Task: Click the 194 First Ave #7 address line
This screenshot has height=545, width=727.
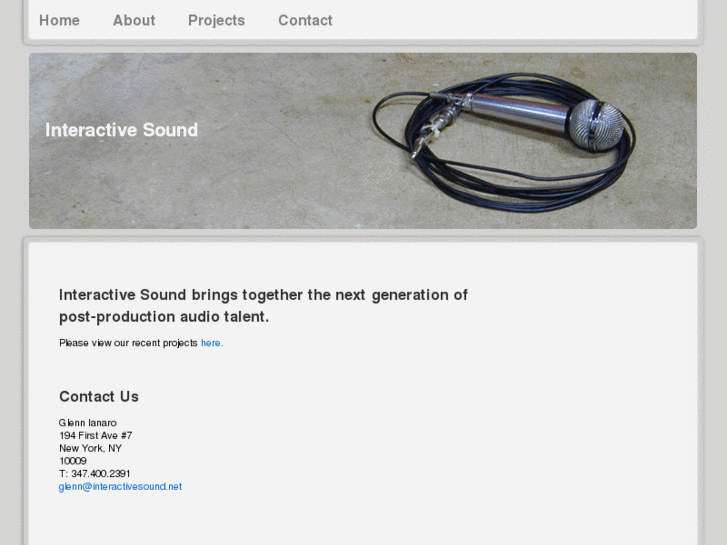Action: click(x=95, y=436)
